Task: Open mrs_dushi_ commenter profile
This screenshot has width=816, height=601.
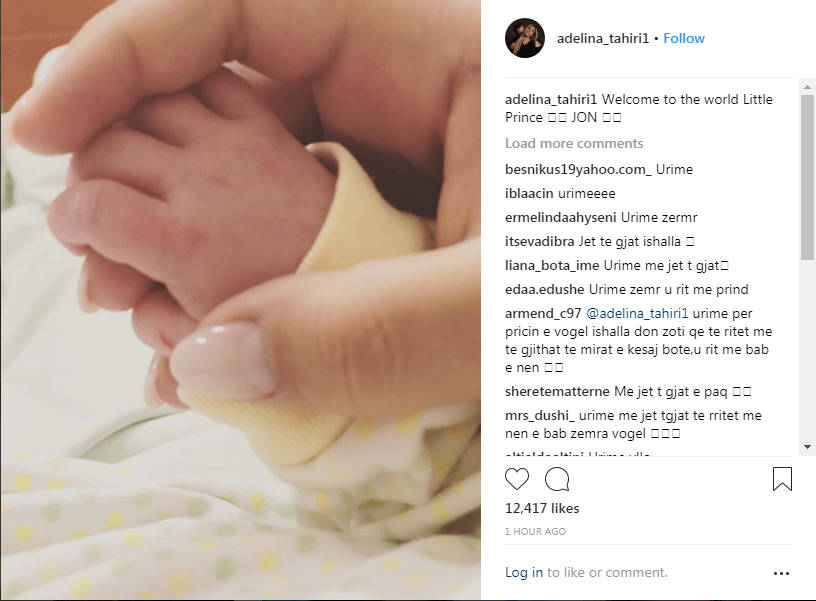Action: click(540, 416)
